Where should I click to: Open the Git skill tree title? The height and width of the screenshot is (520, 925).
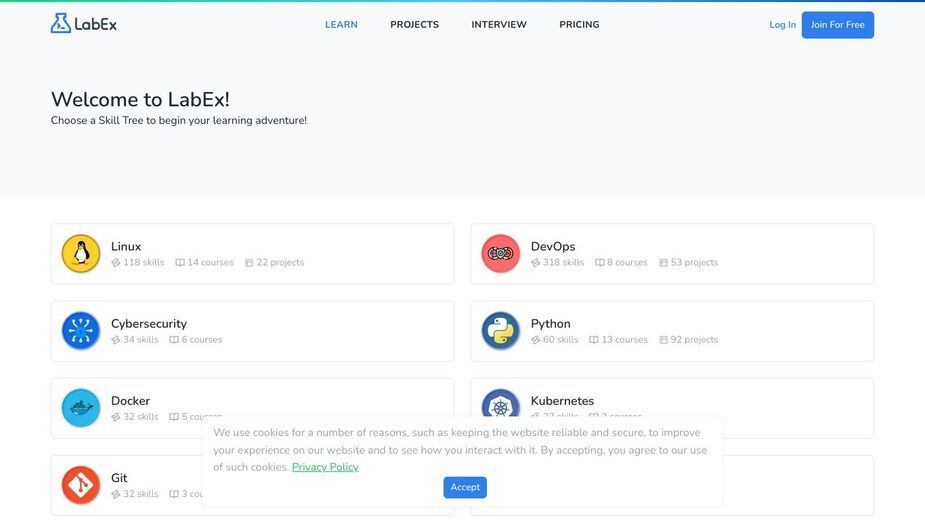tap(119, 478)
